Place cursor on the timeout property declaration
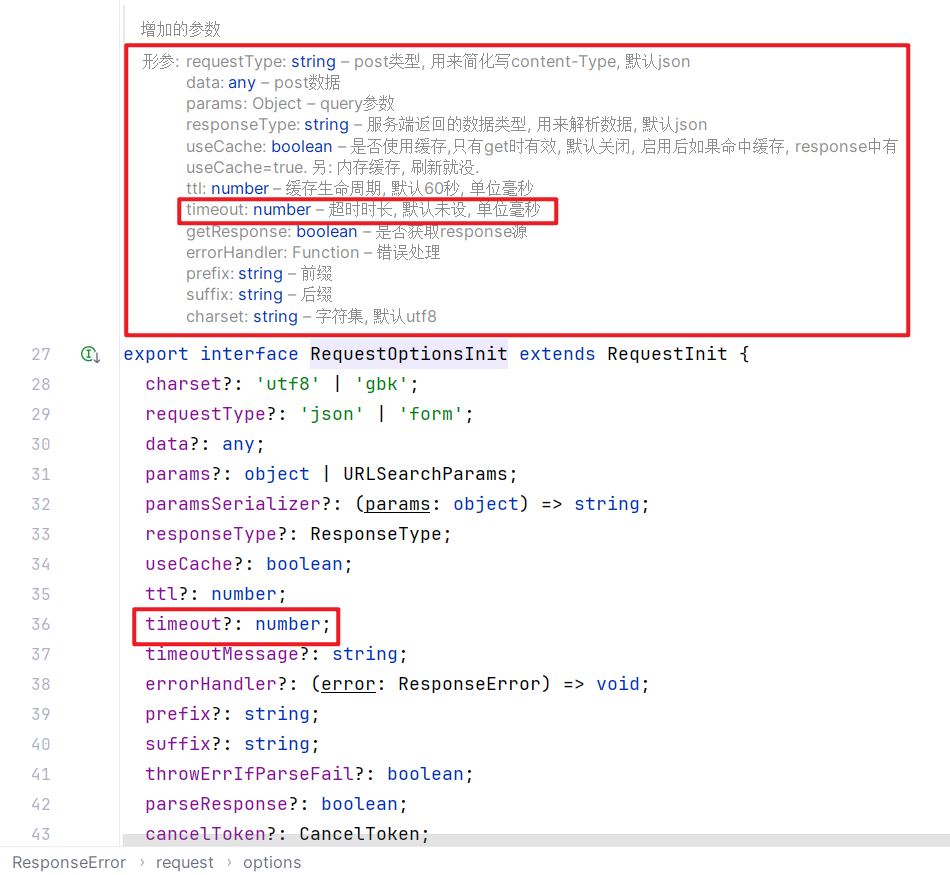 (x=183, y=624)
